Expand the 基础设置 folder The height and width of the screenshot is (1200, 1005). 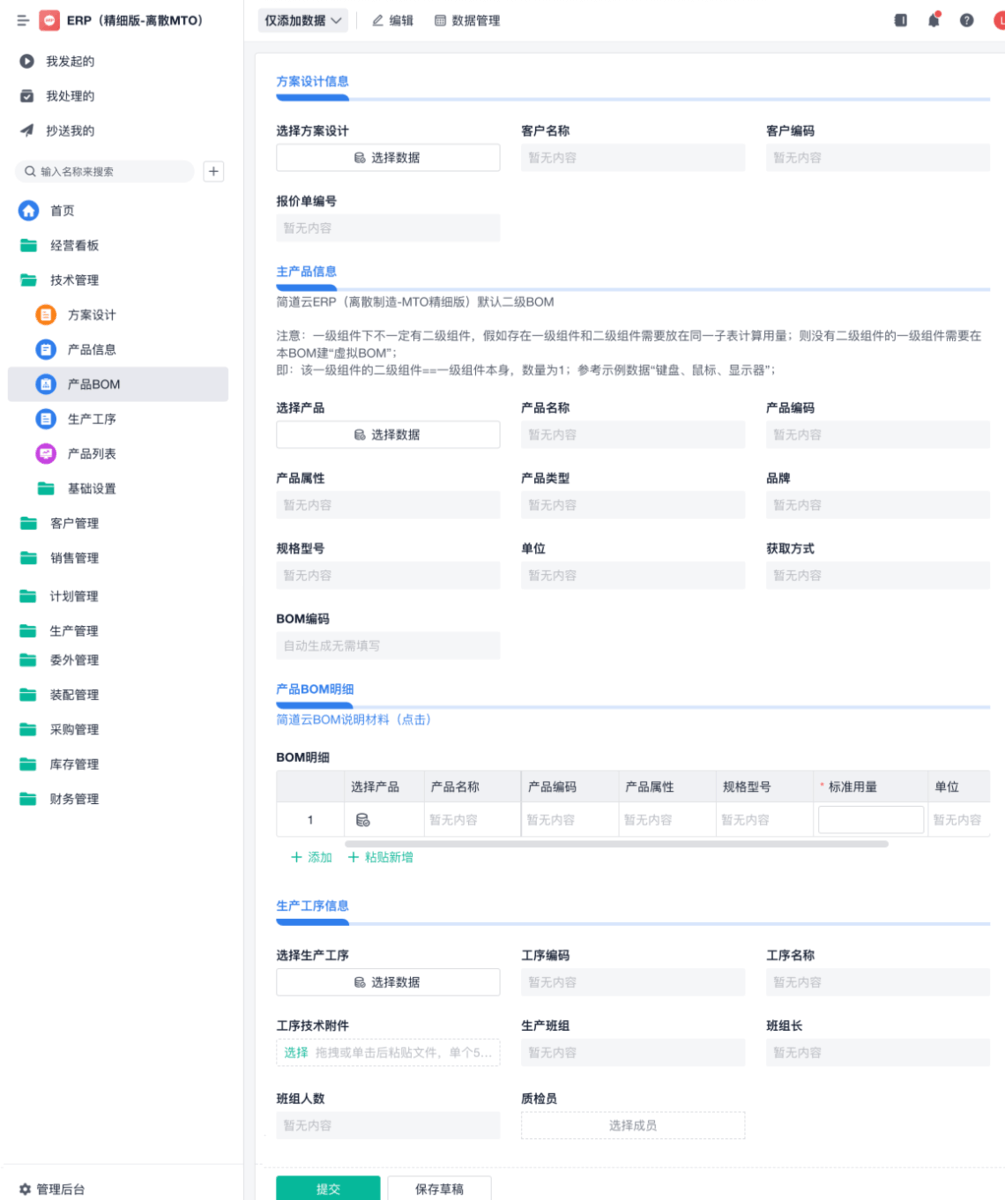[91, 489]
